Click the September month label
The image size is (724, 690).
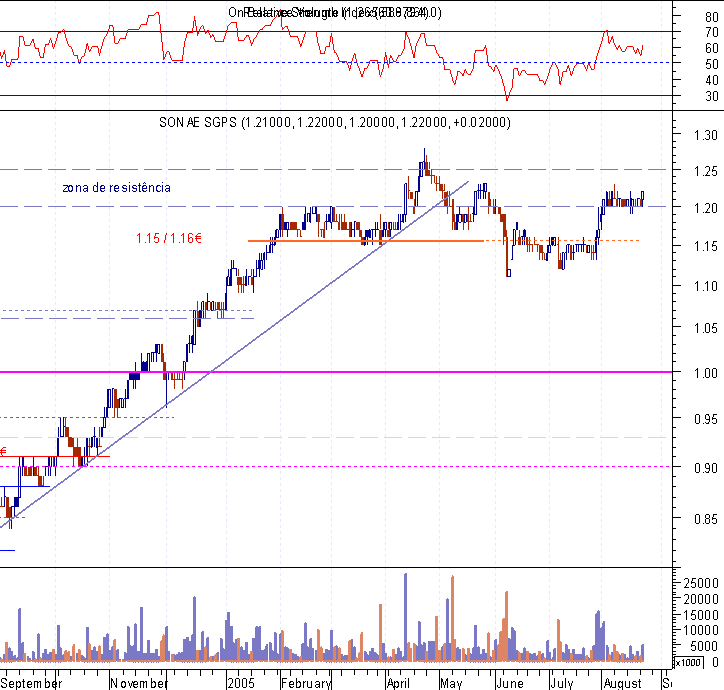point(31,683)
